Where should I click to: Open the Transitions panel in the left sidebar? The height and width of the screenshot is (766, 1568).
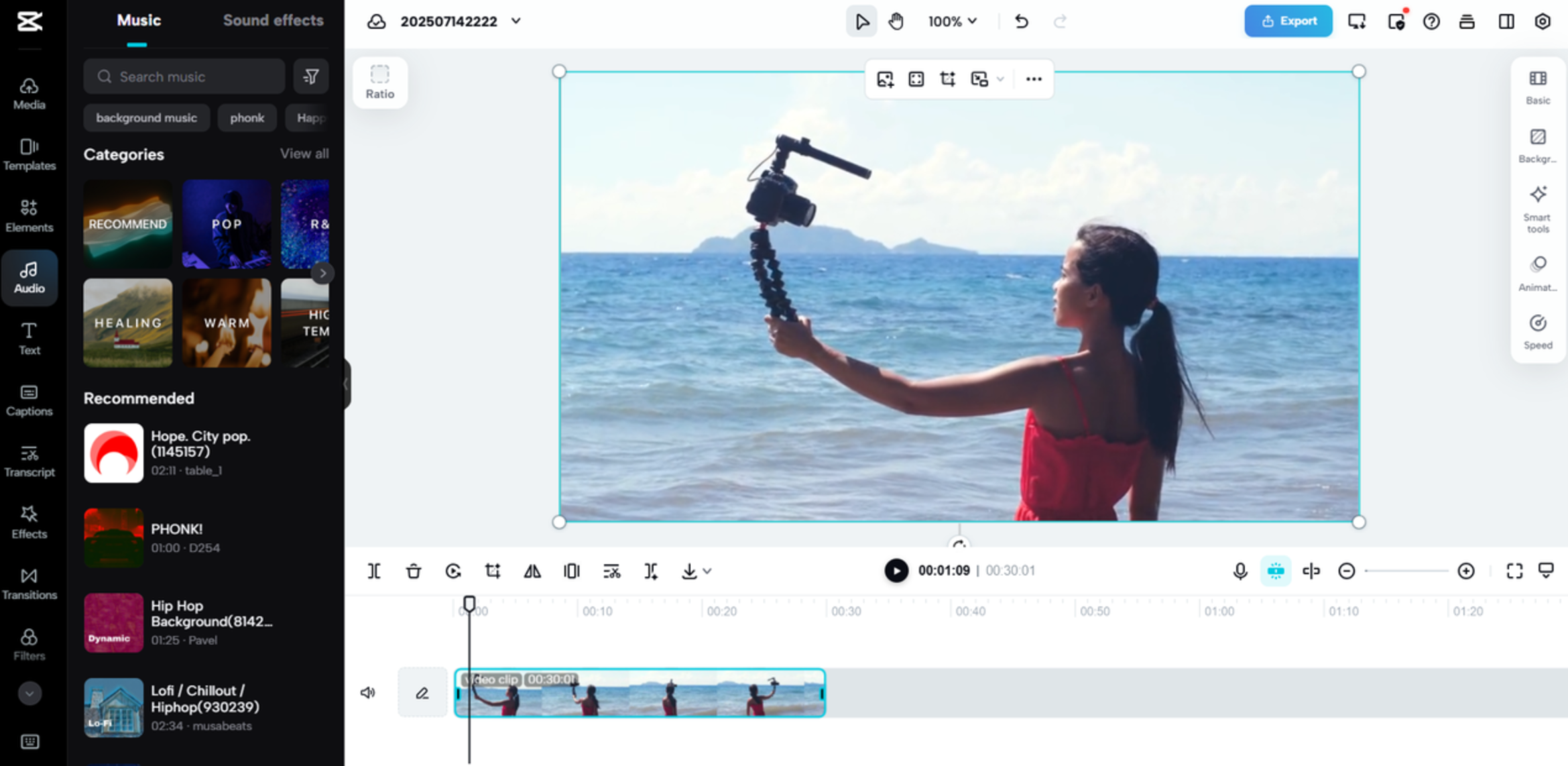[29, 584]
